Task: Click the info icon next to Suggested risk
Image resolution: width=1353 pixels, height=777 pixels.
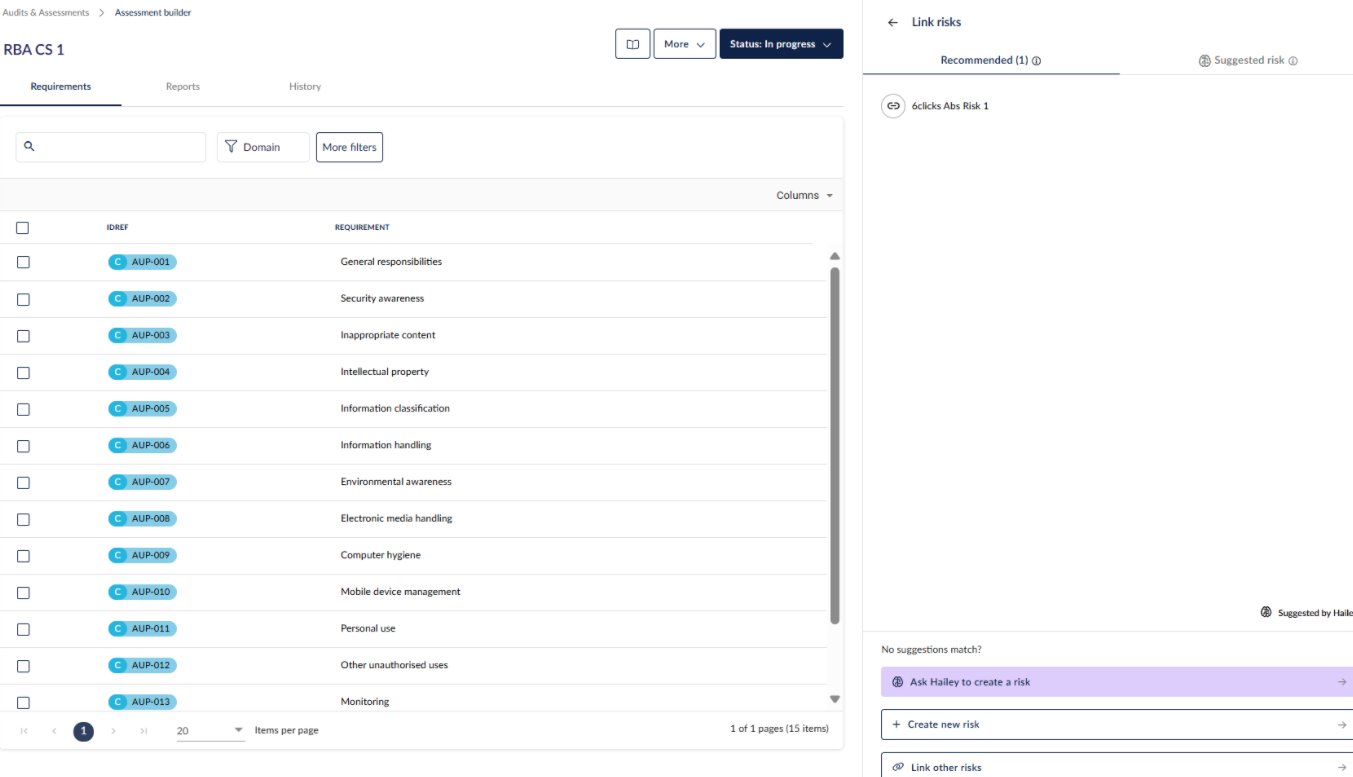Action: pos(1293,61)
